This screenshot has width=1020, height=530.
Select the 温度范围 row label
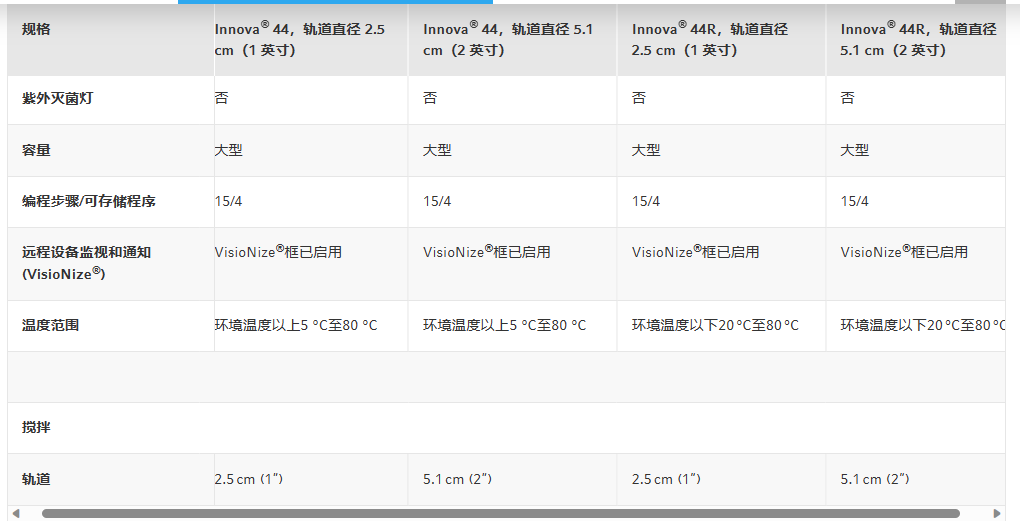(x=50, y=325)
